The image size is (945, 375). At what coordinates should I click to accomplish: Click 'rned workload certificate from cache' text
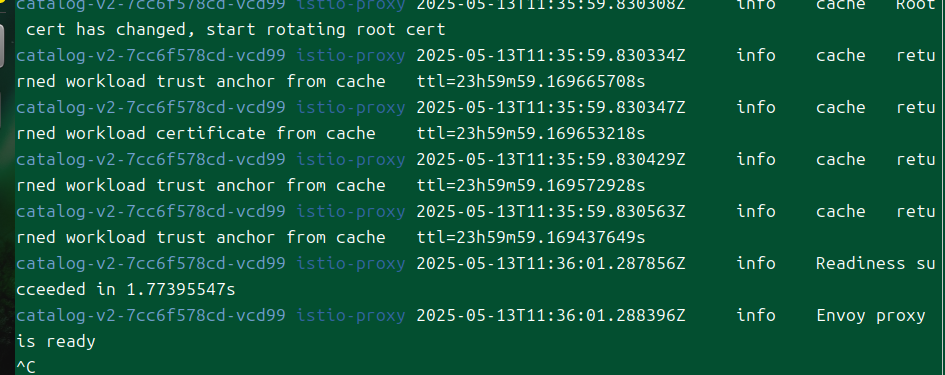tap(196, 133)
